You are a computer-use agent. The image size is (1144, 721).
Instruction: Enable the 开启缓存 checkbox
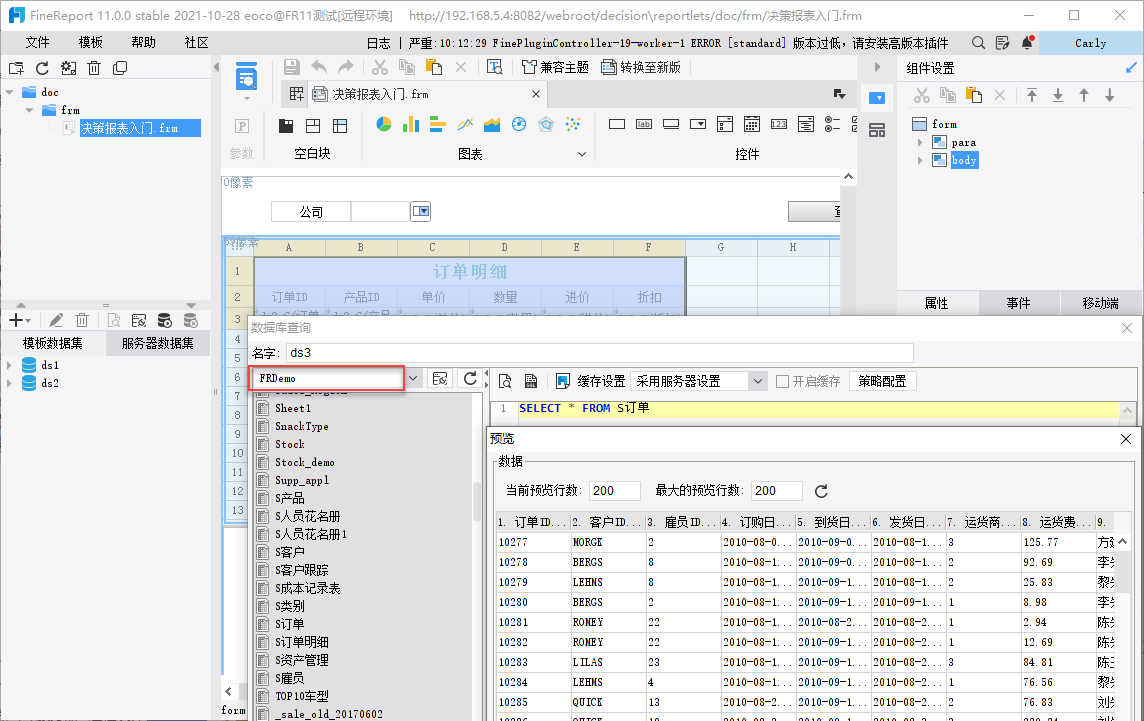tap(783, 381)
